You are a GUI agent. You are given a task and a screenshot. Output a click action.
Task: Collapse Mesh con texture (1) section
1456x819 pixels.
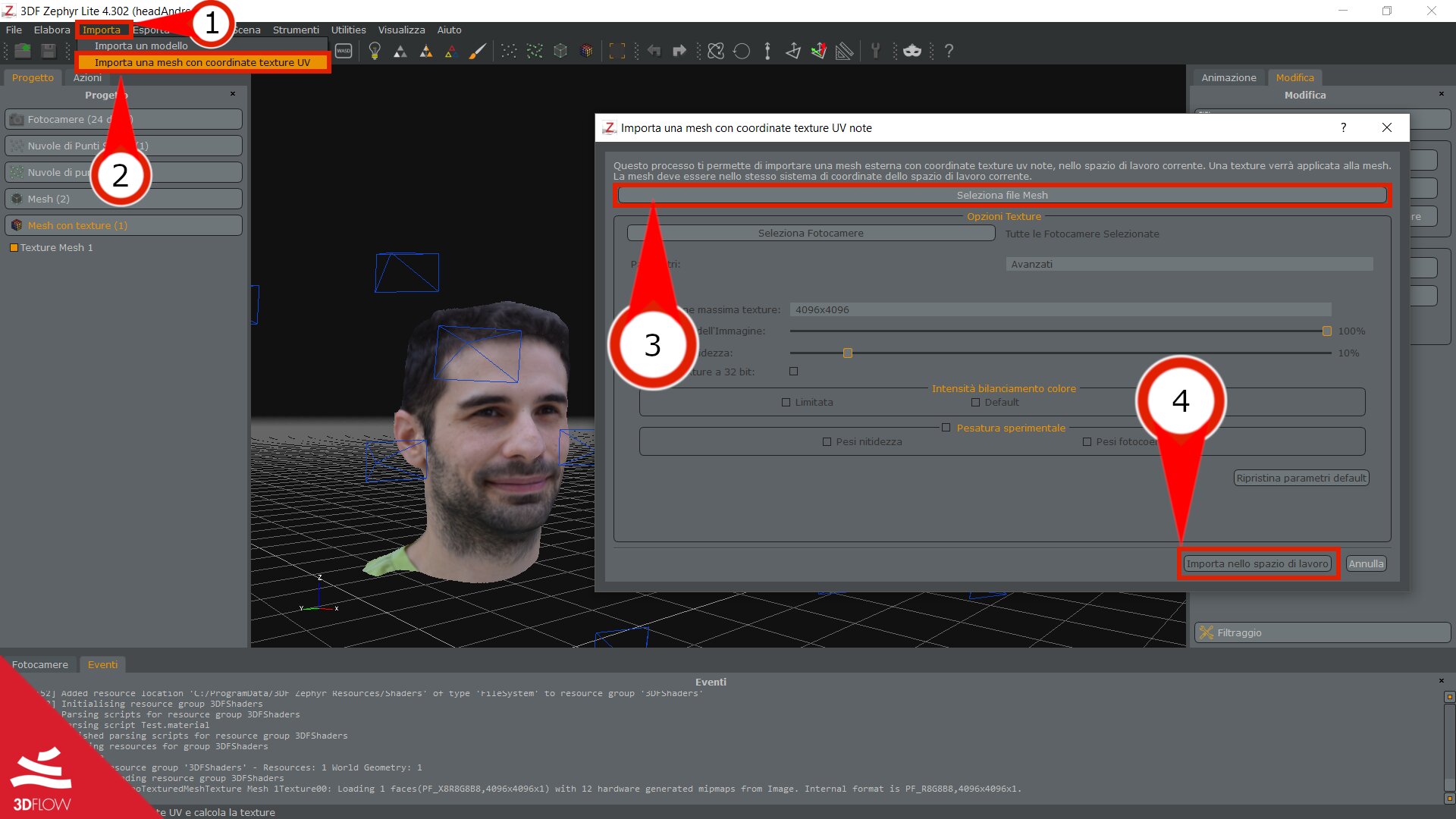tap(124, 225)
